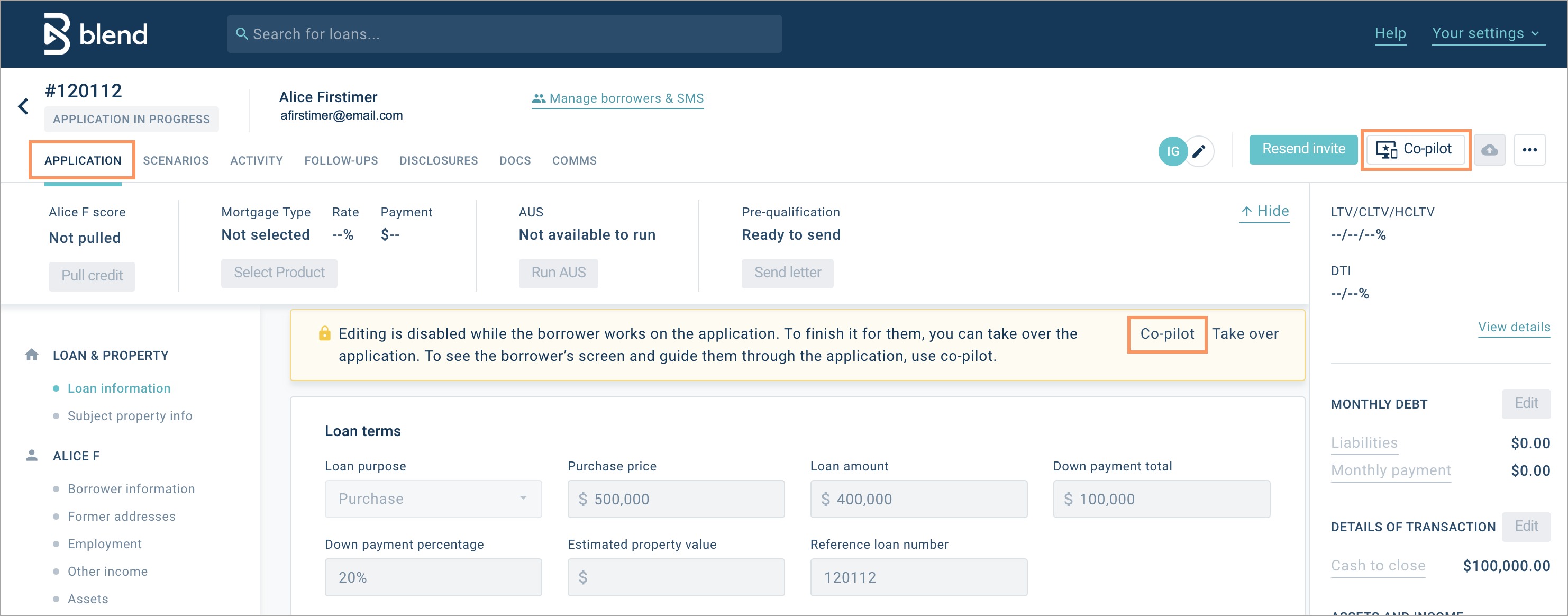Collapse the summary with Hide
This screenshot has width=1568, height=616.
point(1264,211)
